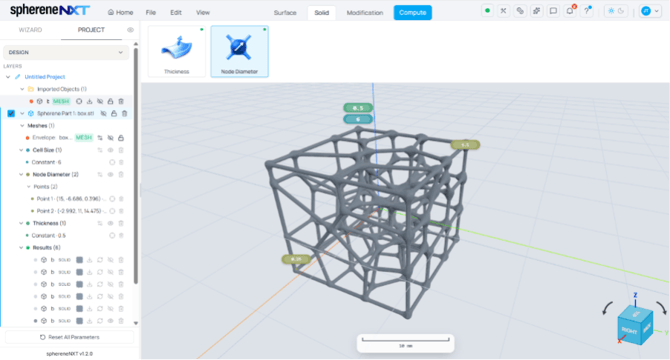Switch to the Surface tab
The width and height of the screenshot is (670, 360).
tap(285, 12)
